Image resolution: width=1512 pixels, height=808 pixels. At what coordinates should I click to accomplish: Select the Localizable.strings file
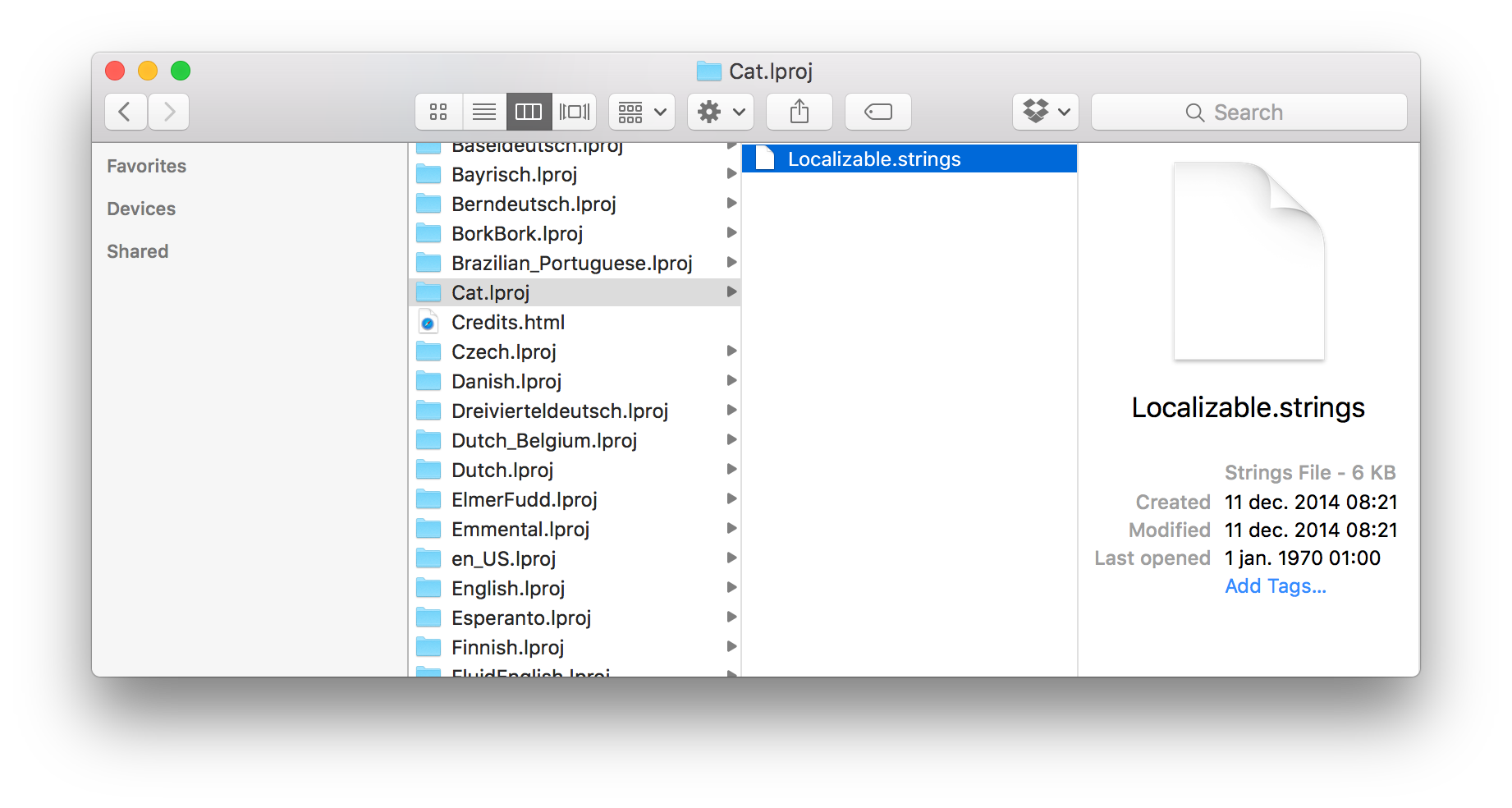pos(873,159)
